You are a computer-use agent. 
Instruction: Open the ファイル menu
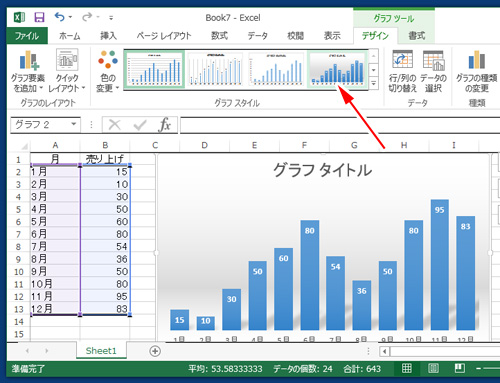[27, 36]
